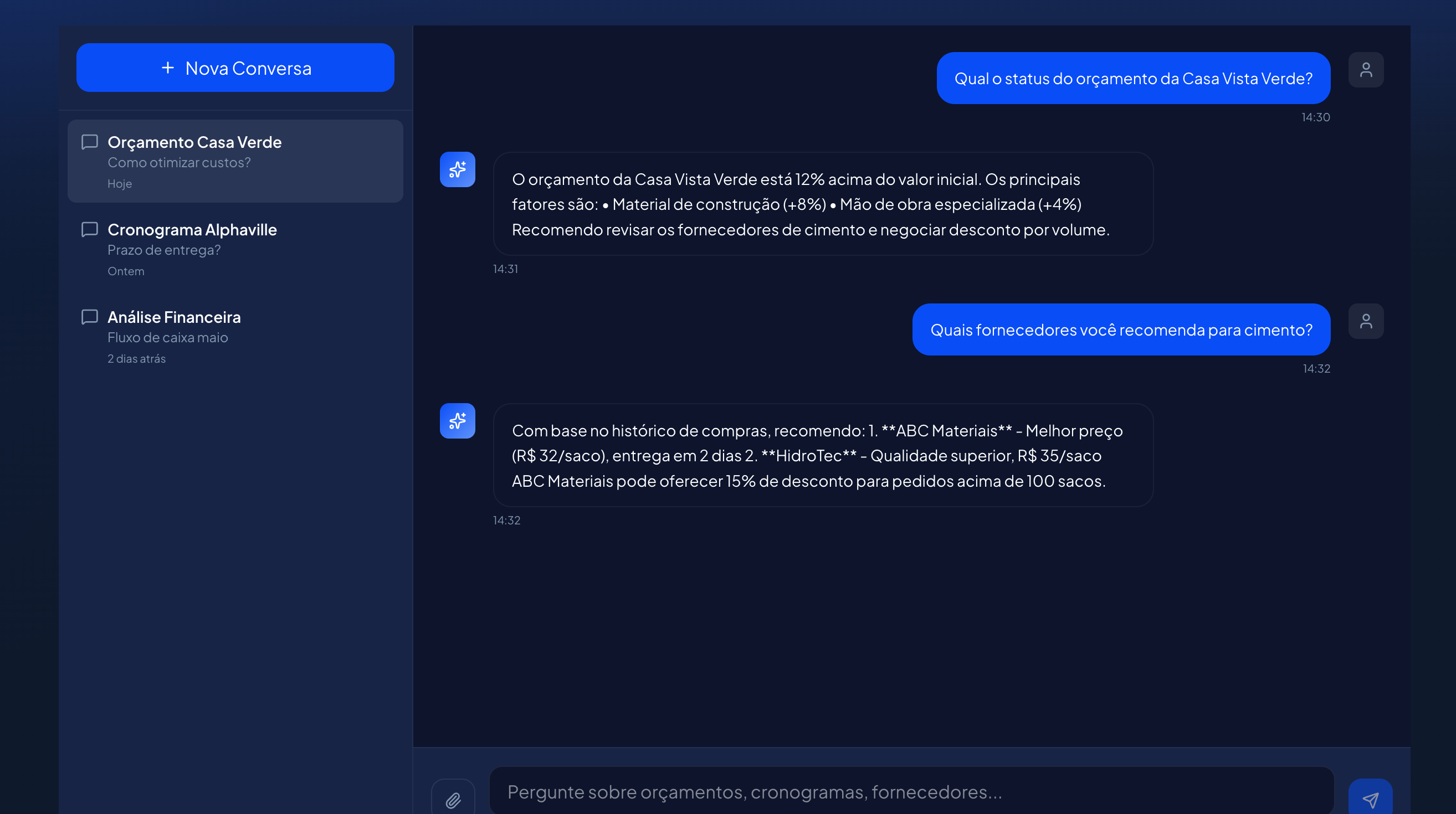Viewport: 1456px width, 814px height.
Task: Select the message 'Qual o status do orçamento da Casa Vista Verde?'
Action: [x=1134, y=79]
